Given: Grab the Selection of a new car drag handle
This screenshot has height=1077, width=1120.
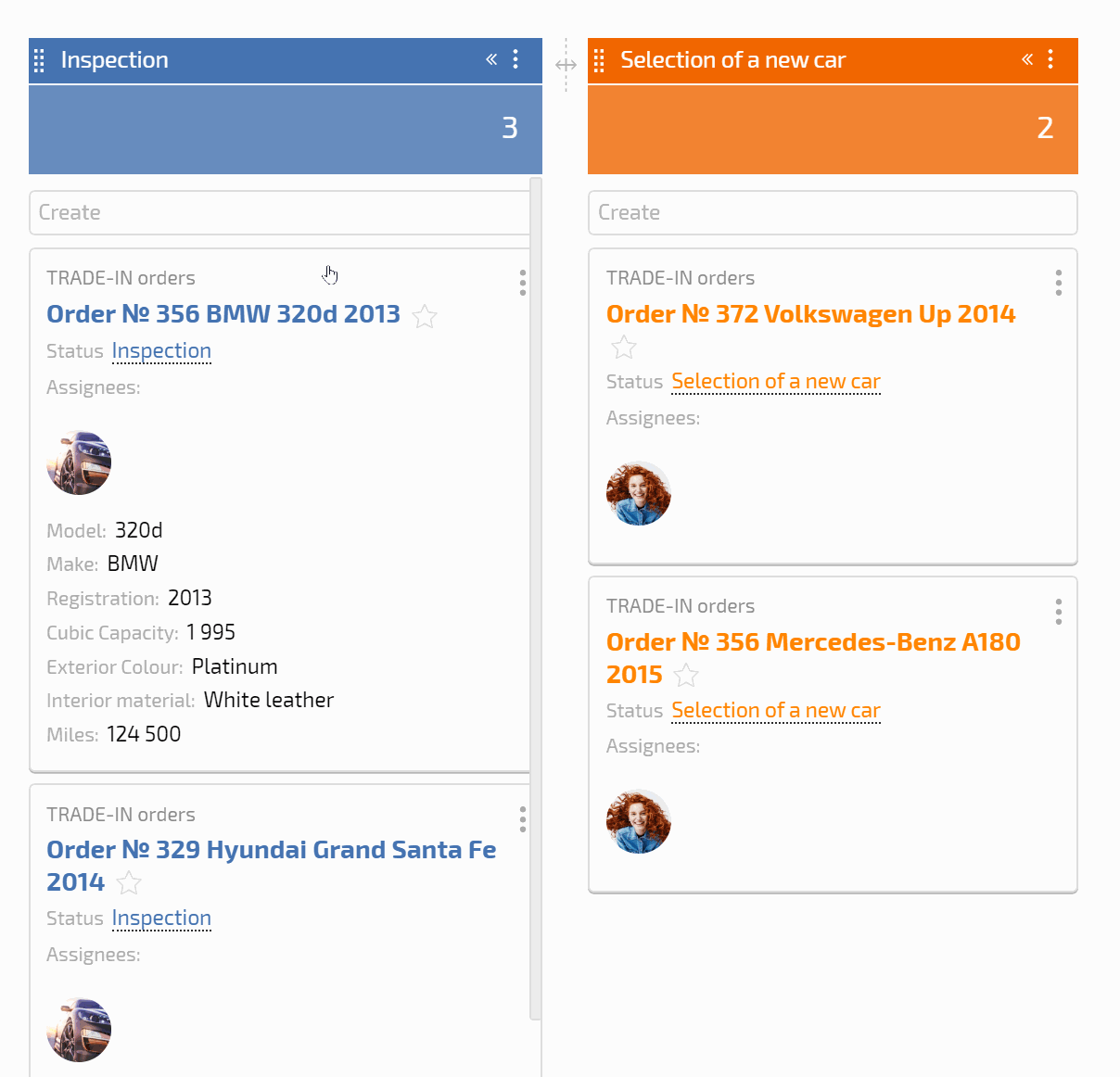Looking at the screenshot, I should [x=599, y=60].
